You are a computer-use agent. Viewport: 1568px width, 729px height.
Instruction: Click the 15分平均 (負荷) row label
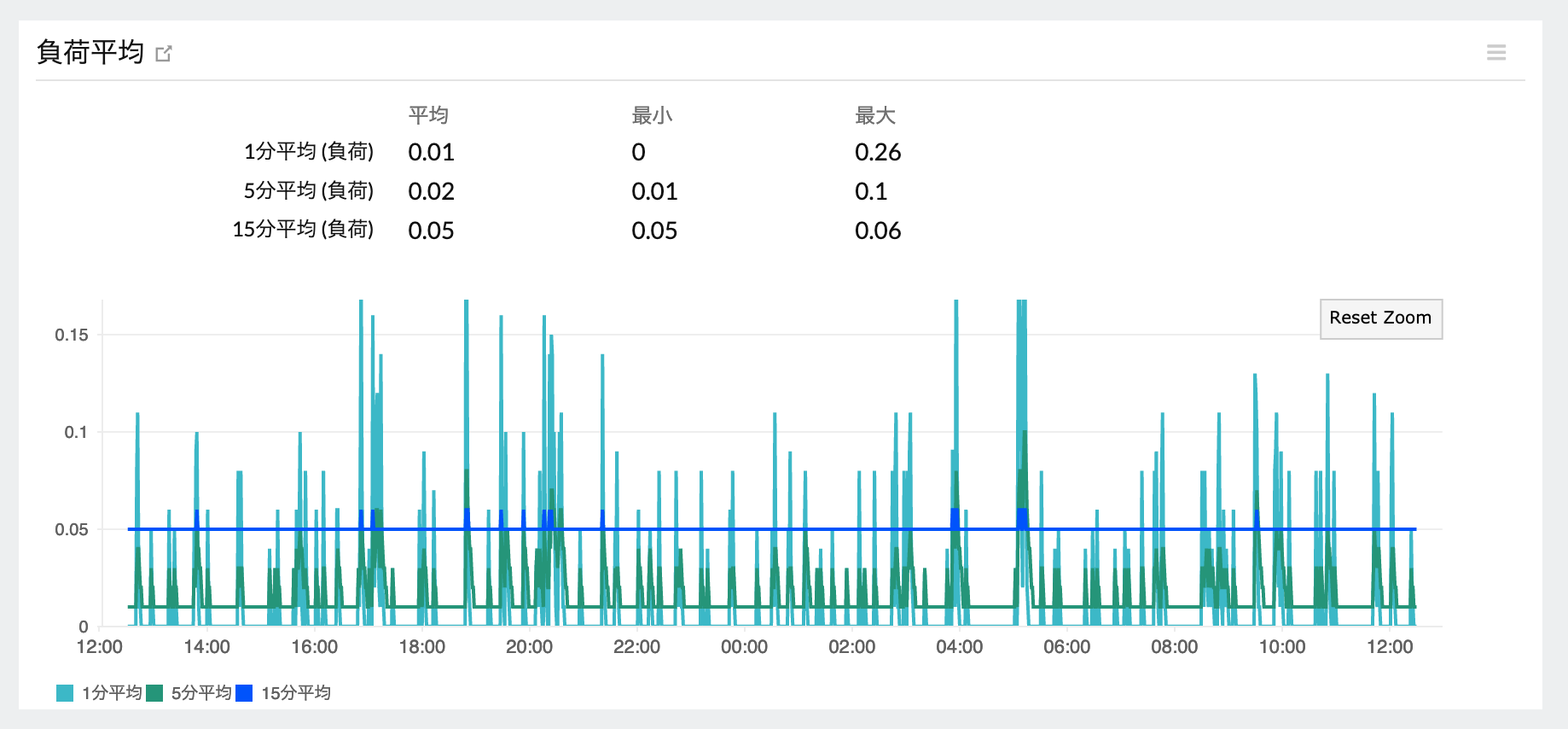[x=303, y=230]
